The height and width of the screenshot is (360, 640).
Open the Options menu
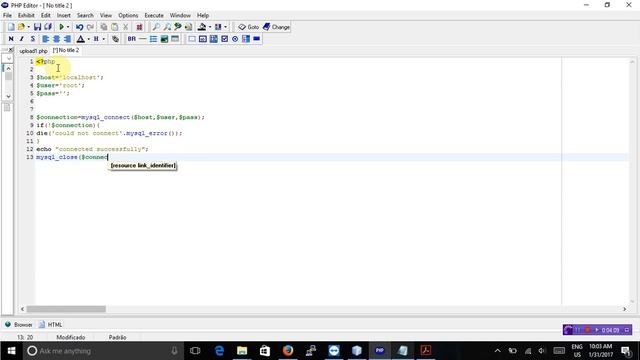[128, 16]
